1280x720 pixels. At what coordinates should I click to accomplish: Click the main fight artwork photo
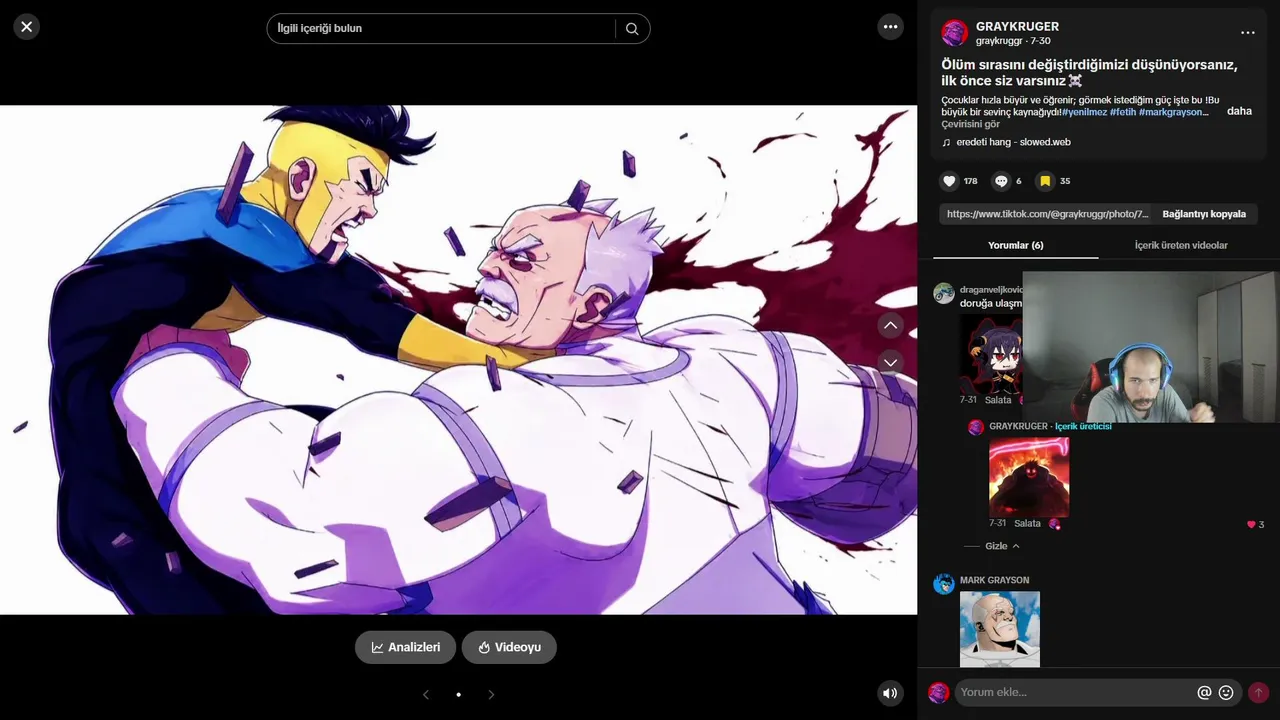click(458, 360)
